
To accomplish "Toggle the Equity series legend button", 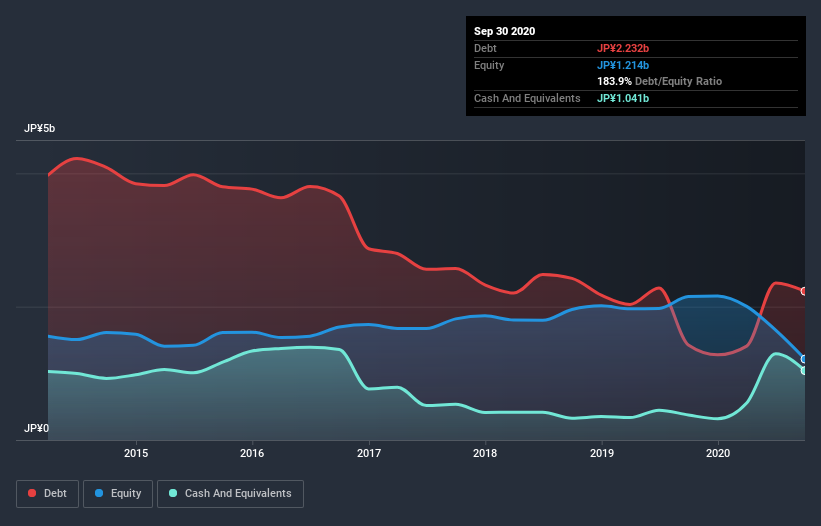I will click(x=118, y=494).
